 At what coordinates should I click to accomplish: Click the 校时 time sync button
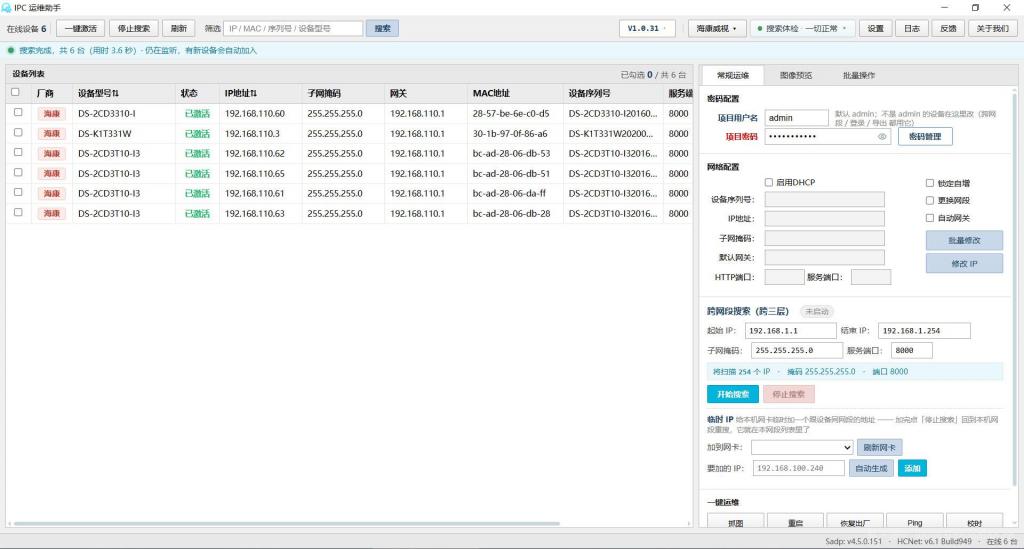tap(974, 522)
